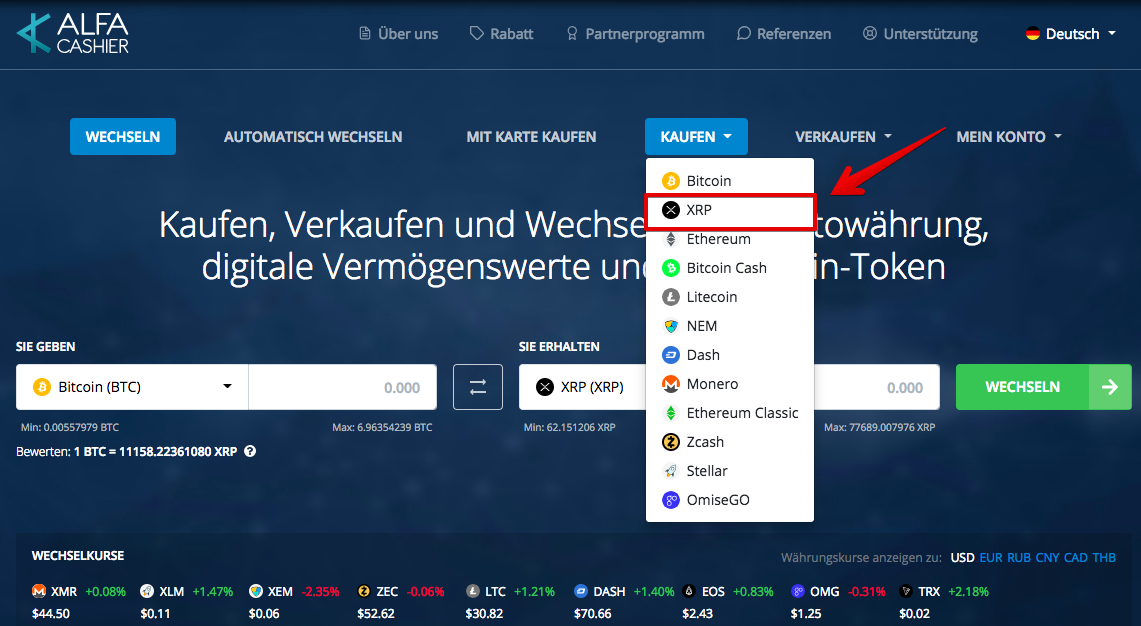Click the ZEC icon in exchange rates ticker
The width and height of the screenshot is (1141, 626).
point(364,591)
